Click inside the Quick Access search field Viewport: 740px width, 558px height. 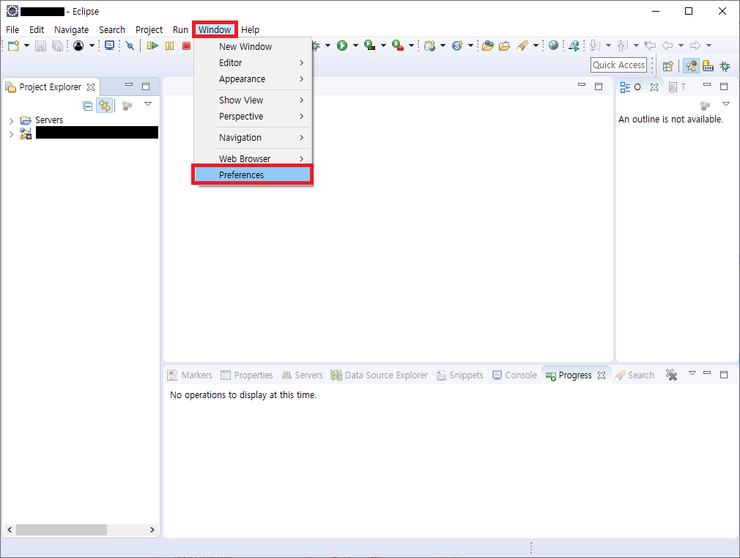point(618,65)
